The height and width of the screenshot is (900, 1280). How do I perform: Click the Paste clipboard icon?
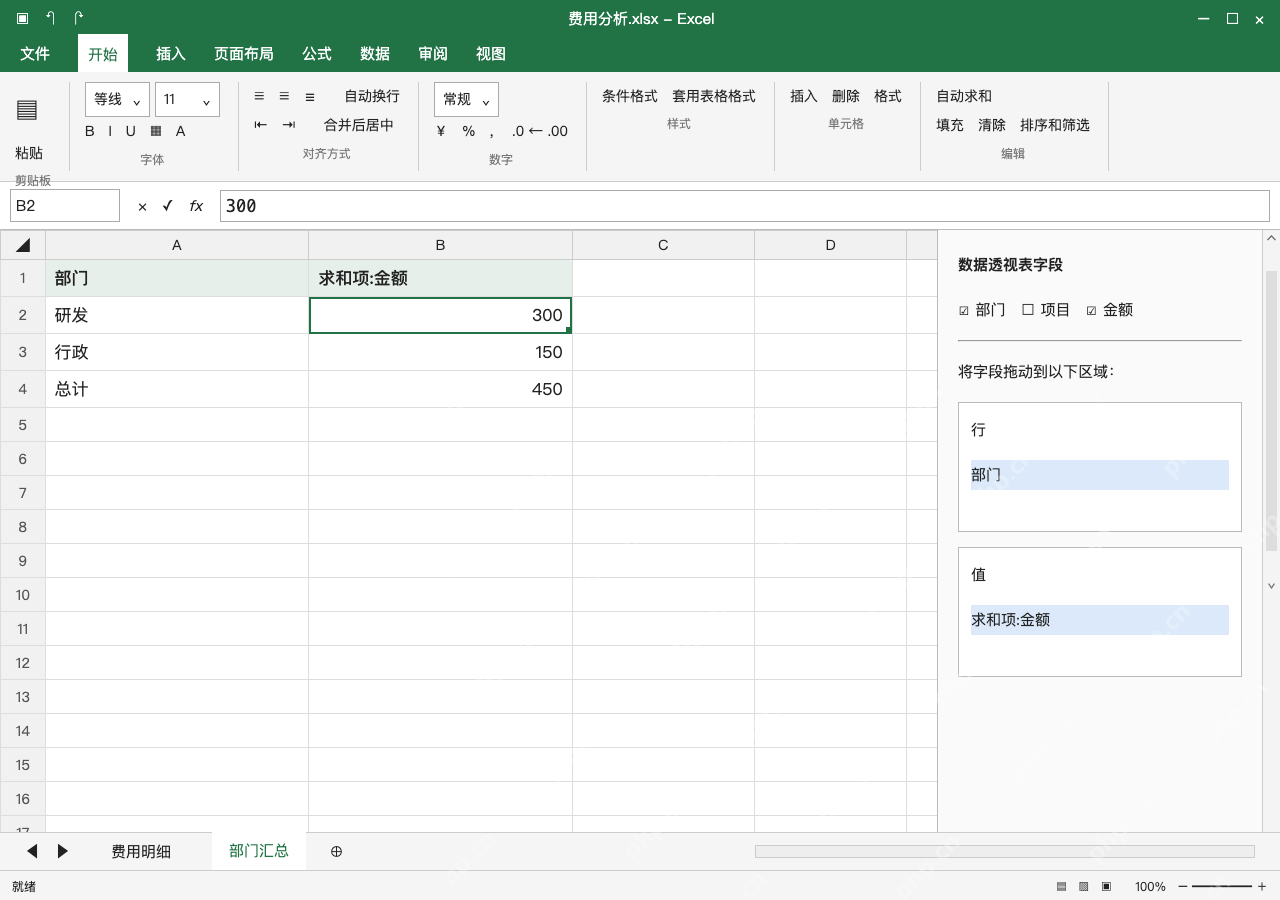tap(27, 110)
